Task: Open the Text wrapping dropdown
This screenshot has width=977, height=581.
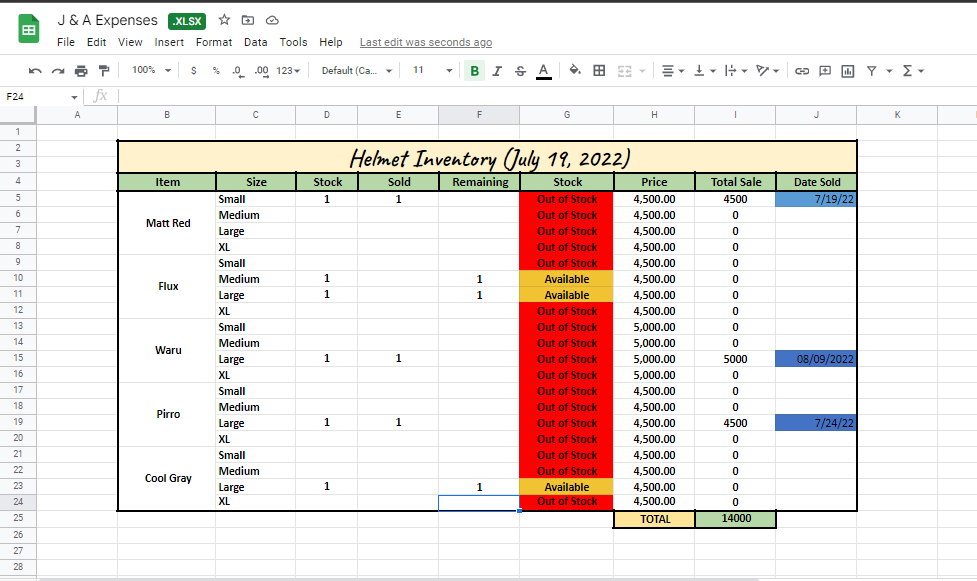Action: click(x=736, y=71)
